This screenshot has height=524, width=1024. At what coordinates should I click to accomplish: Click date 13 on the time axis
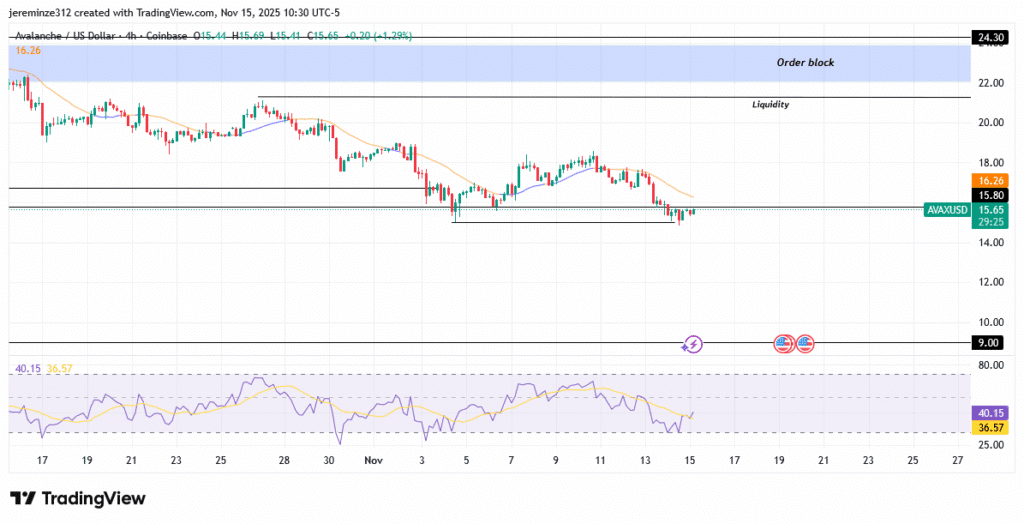click(x=645, y=461)
